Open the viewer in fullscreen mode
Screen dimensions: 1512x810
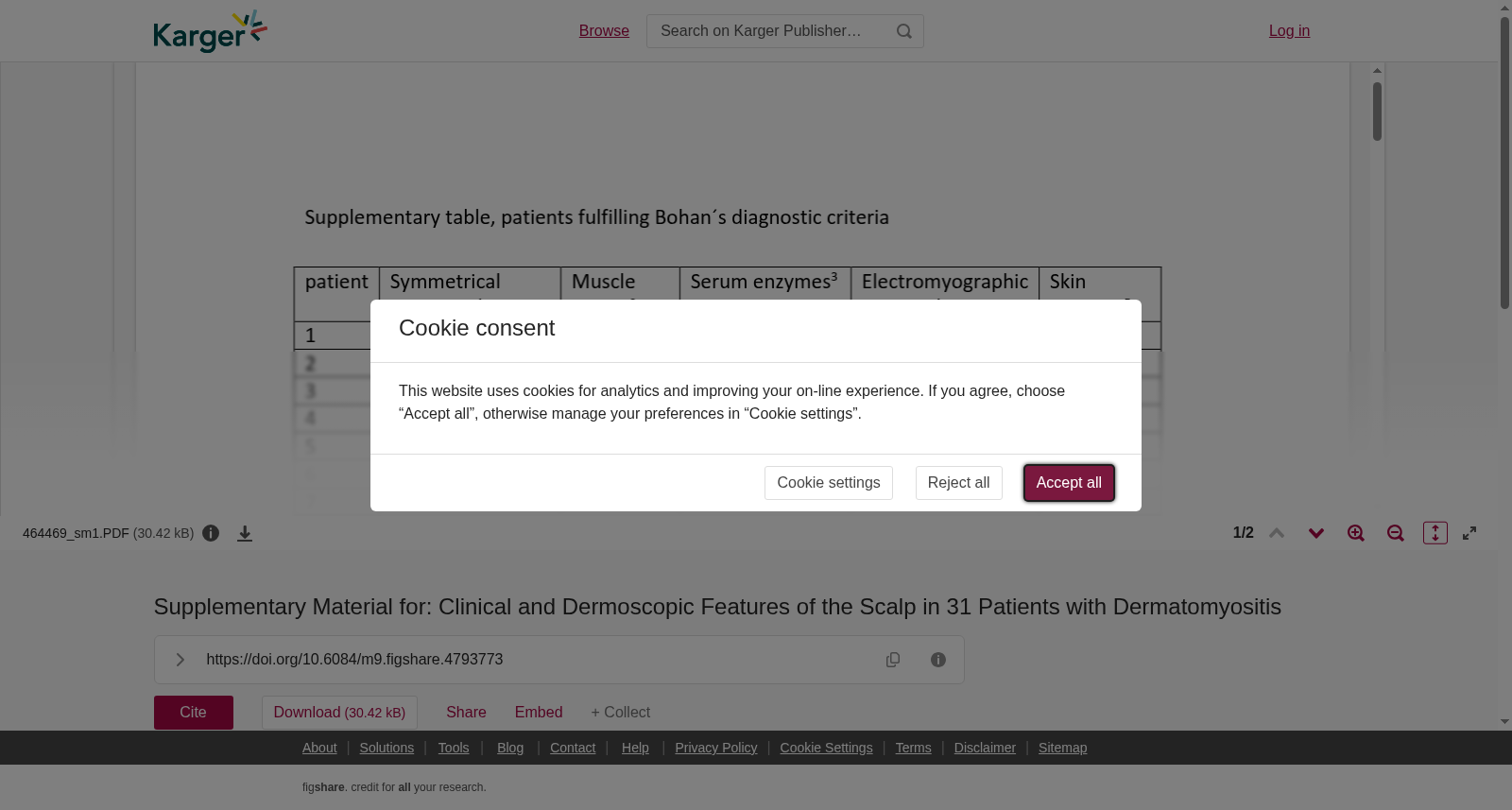(x=1469, y=533)
